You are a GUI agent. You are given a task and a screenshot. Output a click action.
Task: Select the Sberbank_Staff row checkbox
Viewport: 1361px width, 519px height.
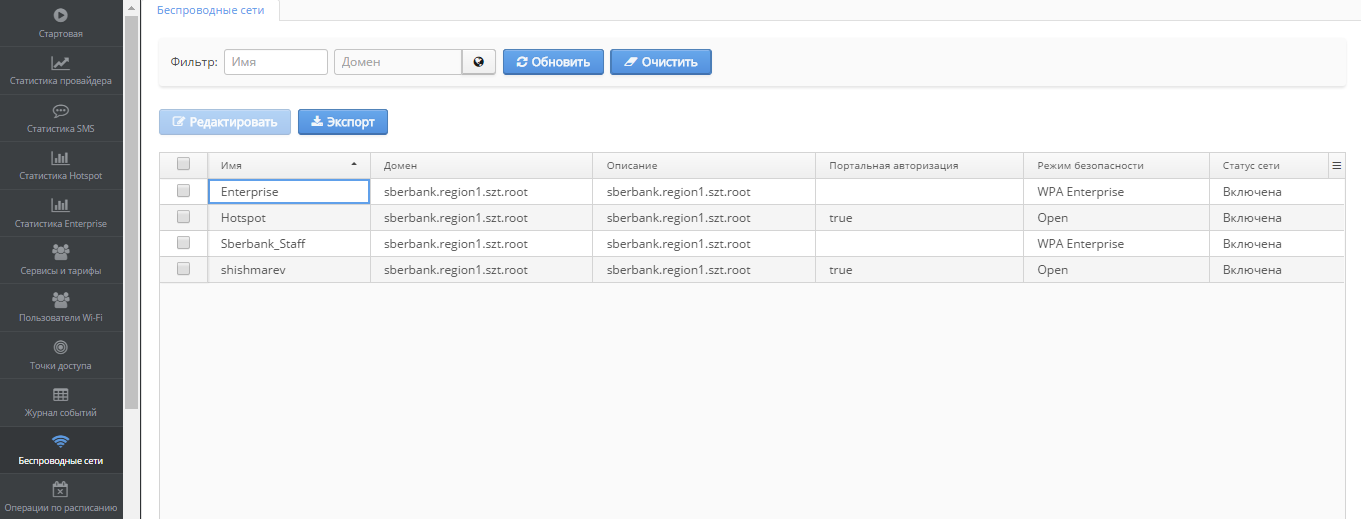click(x=183, y=243)
